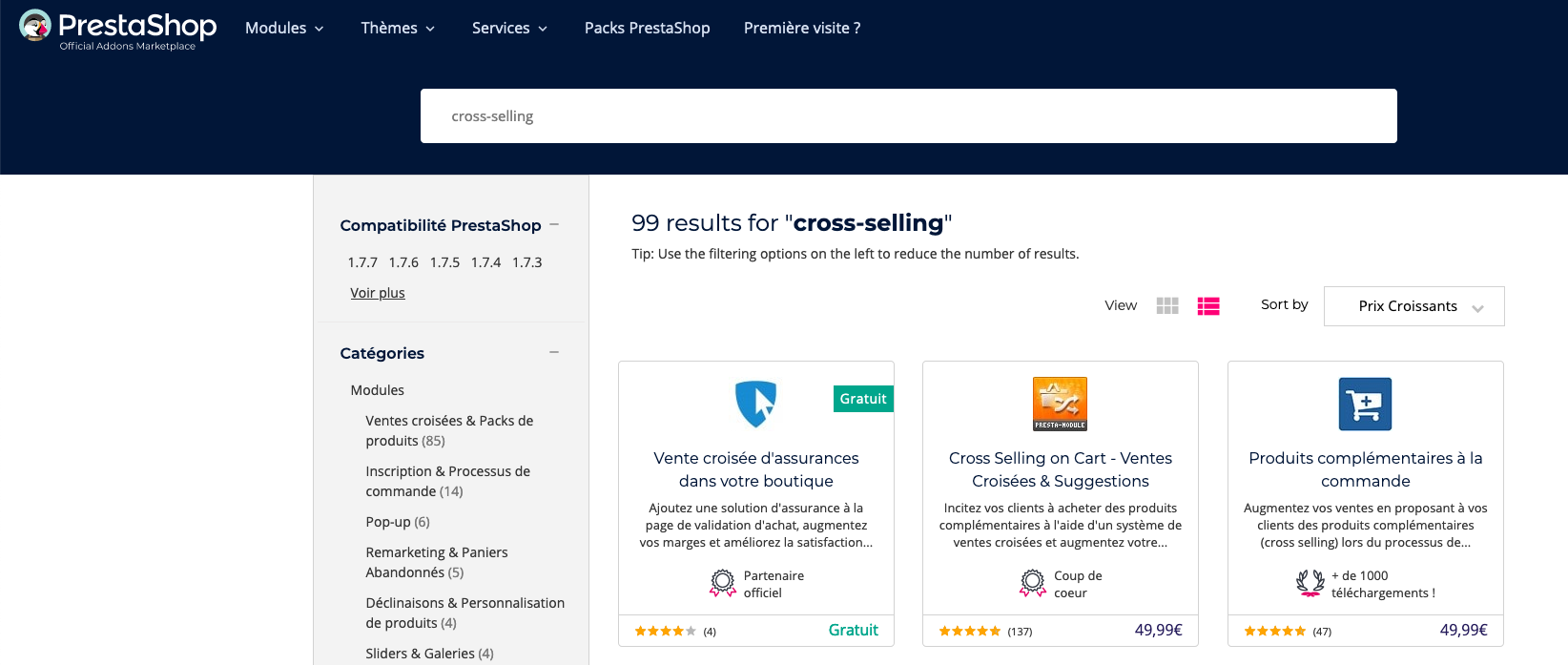1568x665 pixels.
Task: Open the Modules menu
Action: (284, 29)
